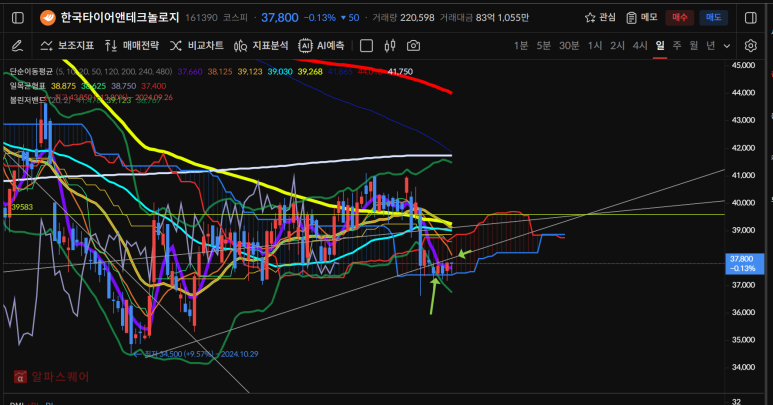Click current price 37,800 in header
Viewport: 773px width, 405px height.
tap(280, 18)
